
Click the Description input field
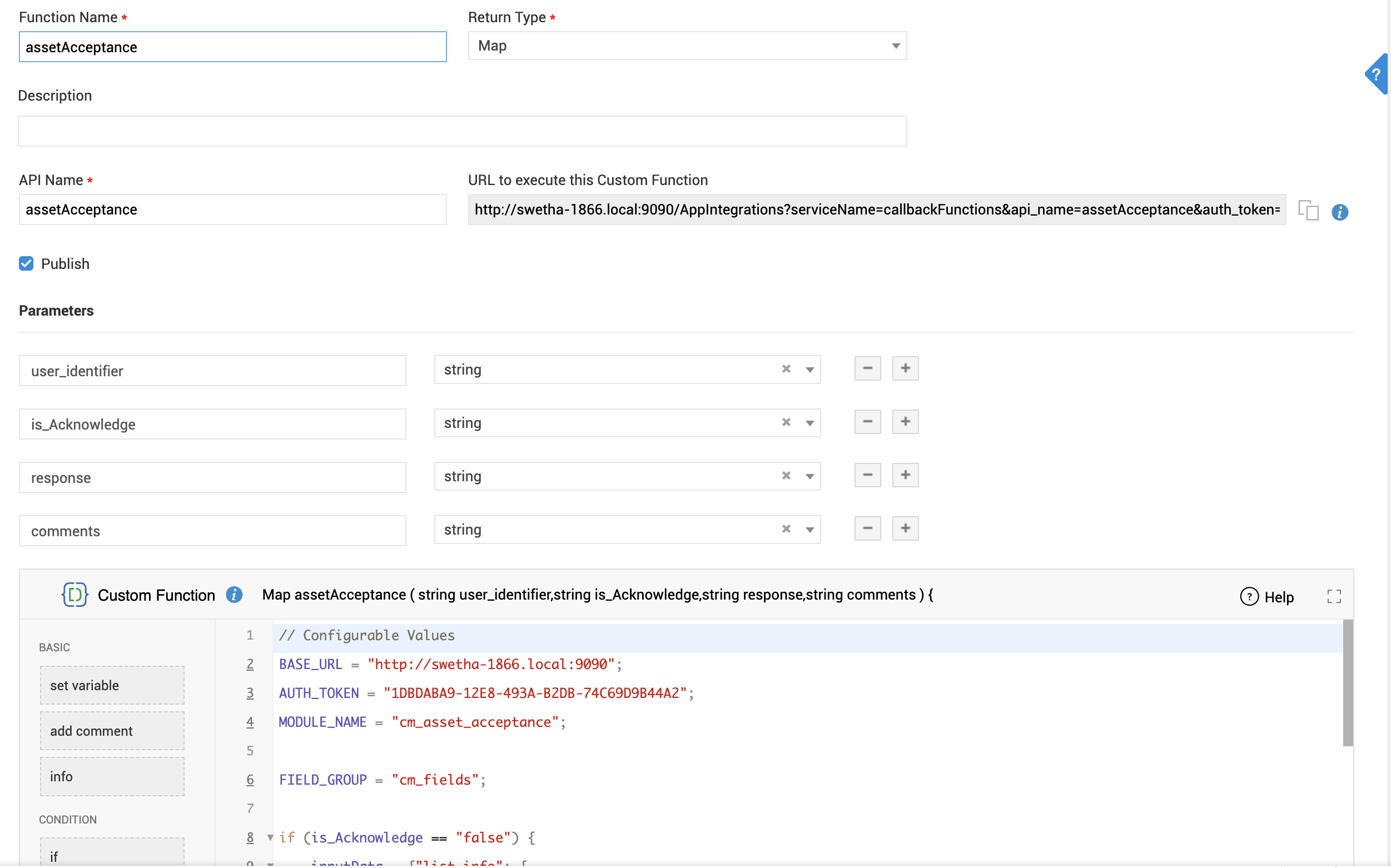462,132
